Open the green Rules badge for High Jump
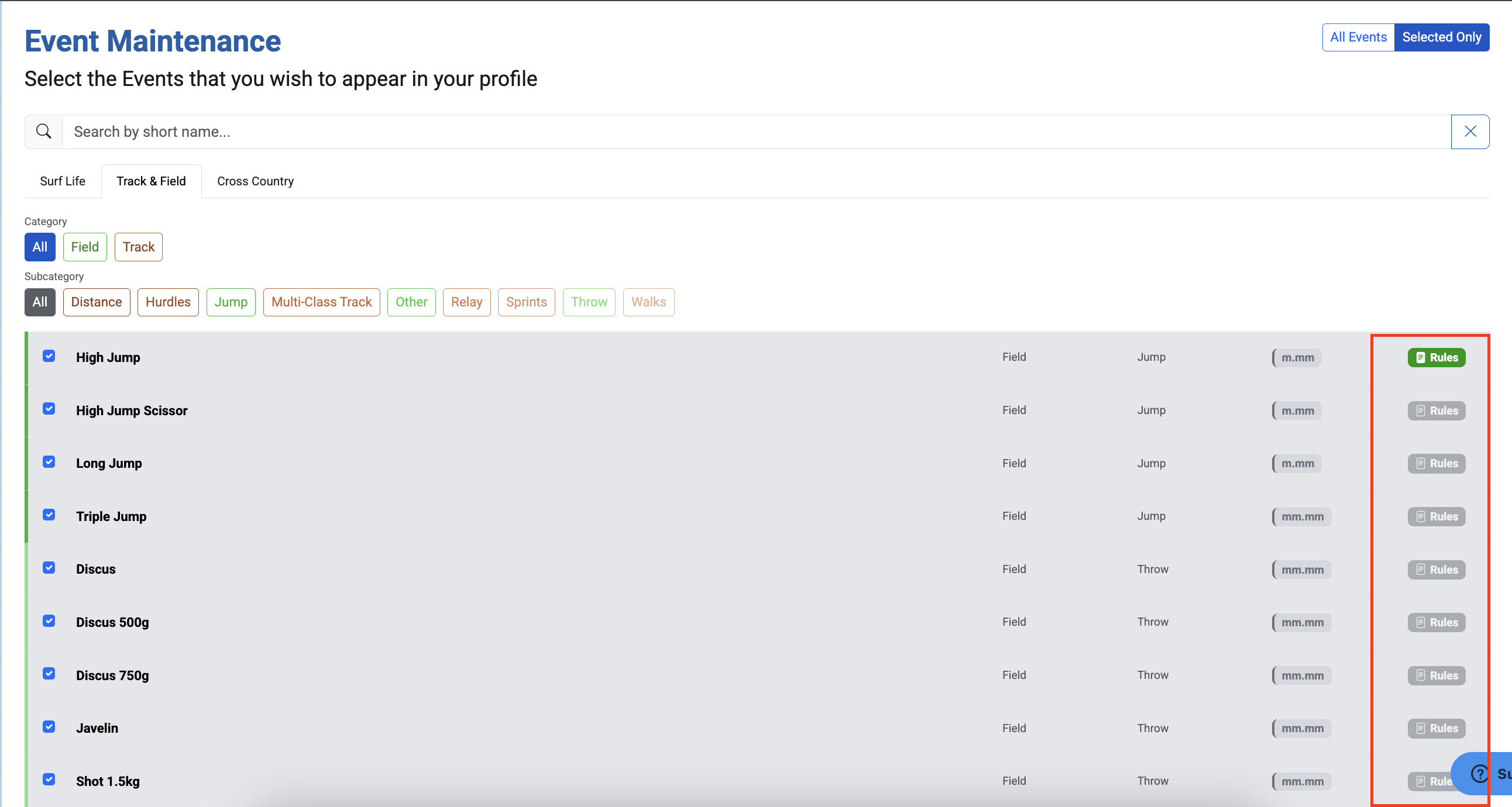The image size is (1512, 807). [1437, 357]
